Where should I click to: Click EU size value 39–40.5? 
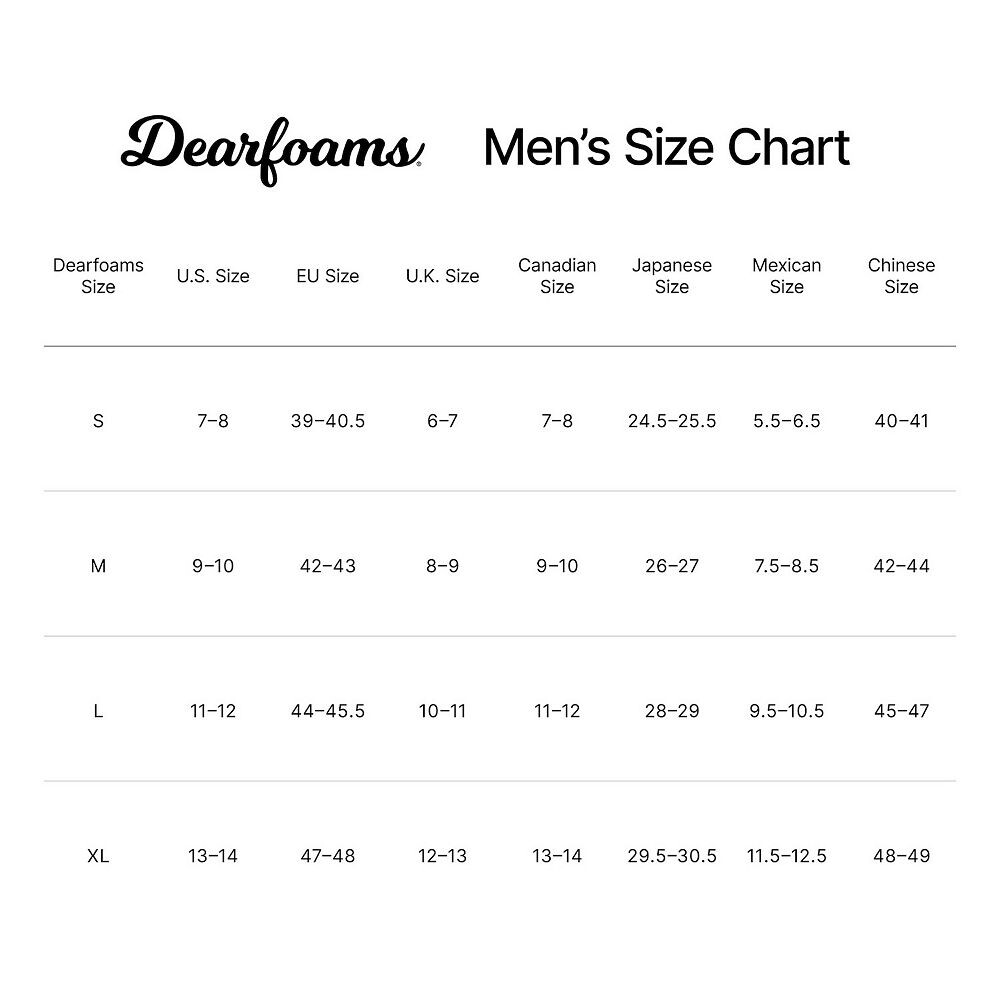[328, 421]
